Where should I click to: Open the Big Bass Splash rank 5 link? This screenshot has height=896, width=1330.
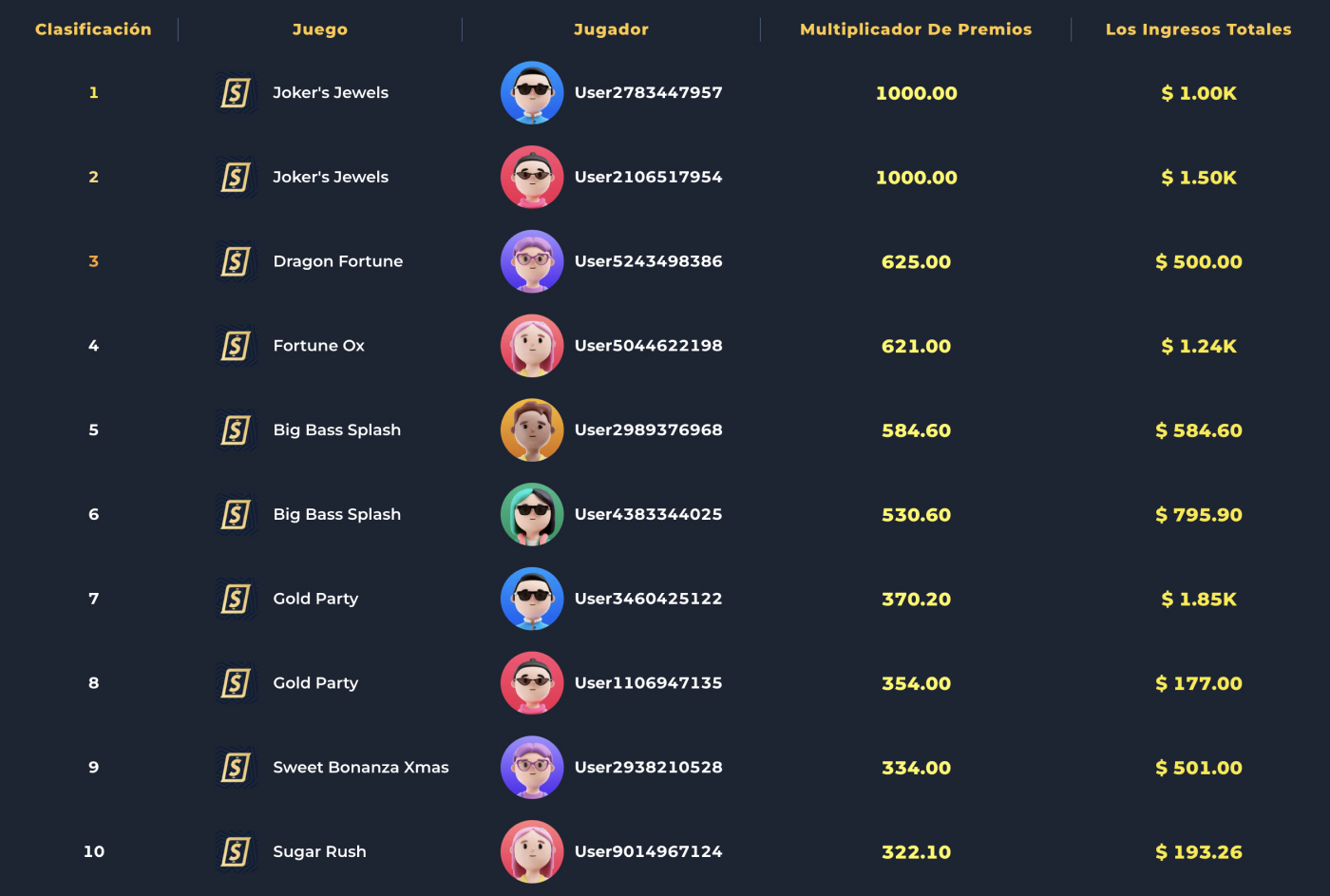(x=337, y=430)
